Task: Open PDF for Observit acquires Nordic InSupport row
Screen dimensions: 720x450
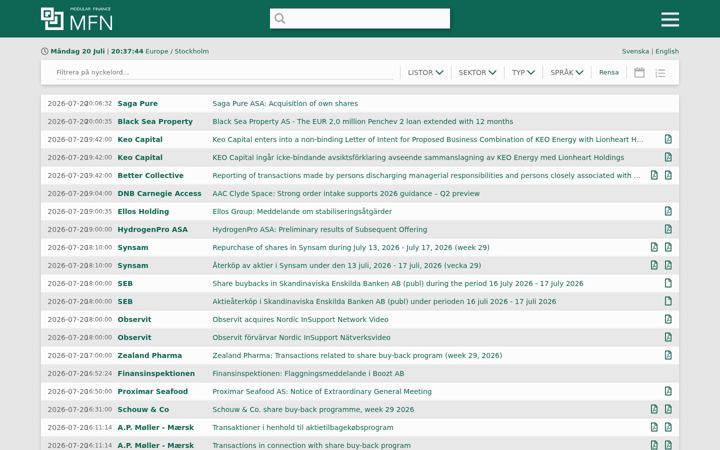Action: [668, 319]
